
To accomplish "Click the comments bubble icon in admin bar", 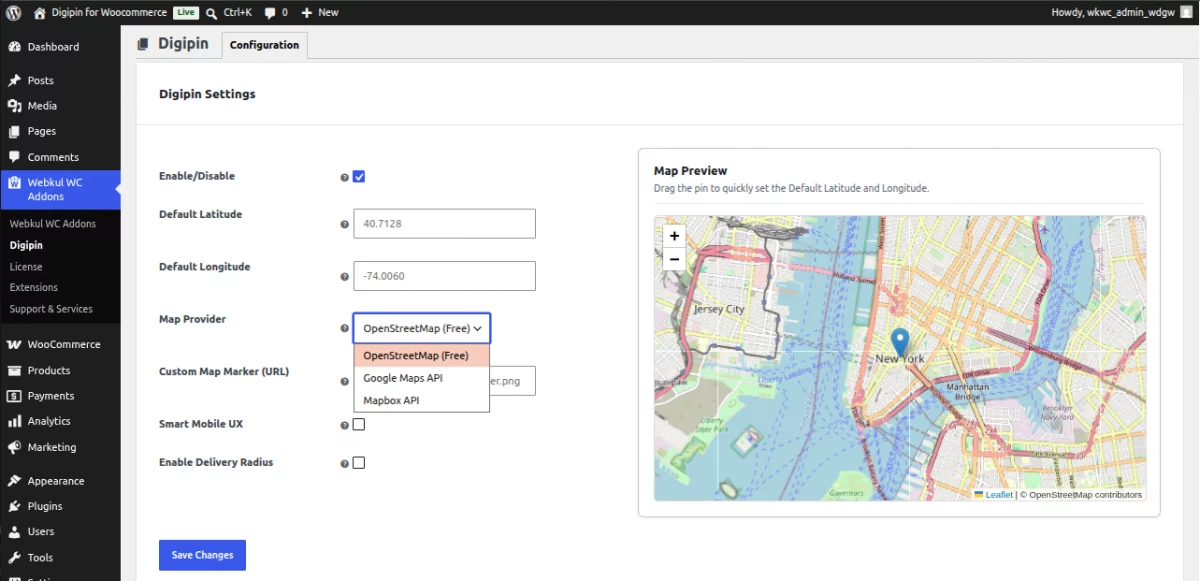I will tap(270, 13).
